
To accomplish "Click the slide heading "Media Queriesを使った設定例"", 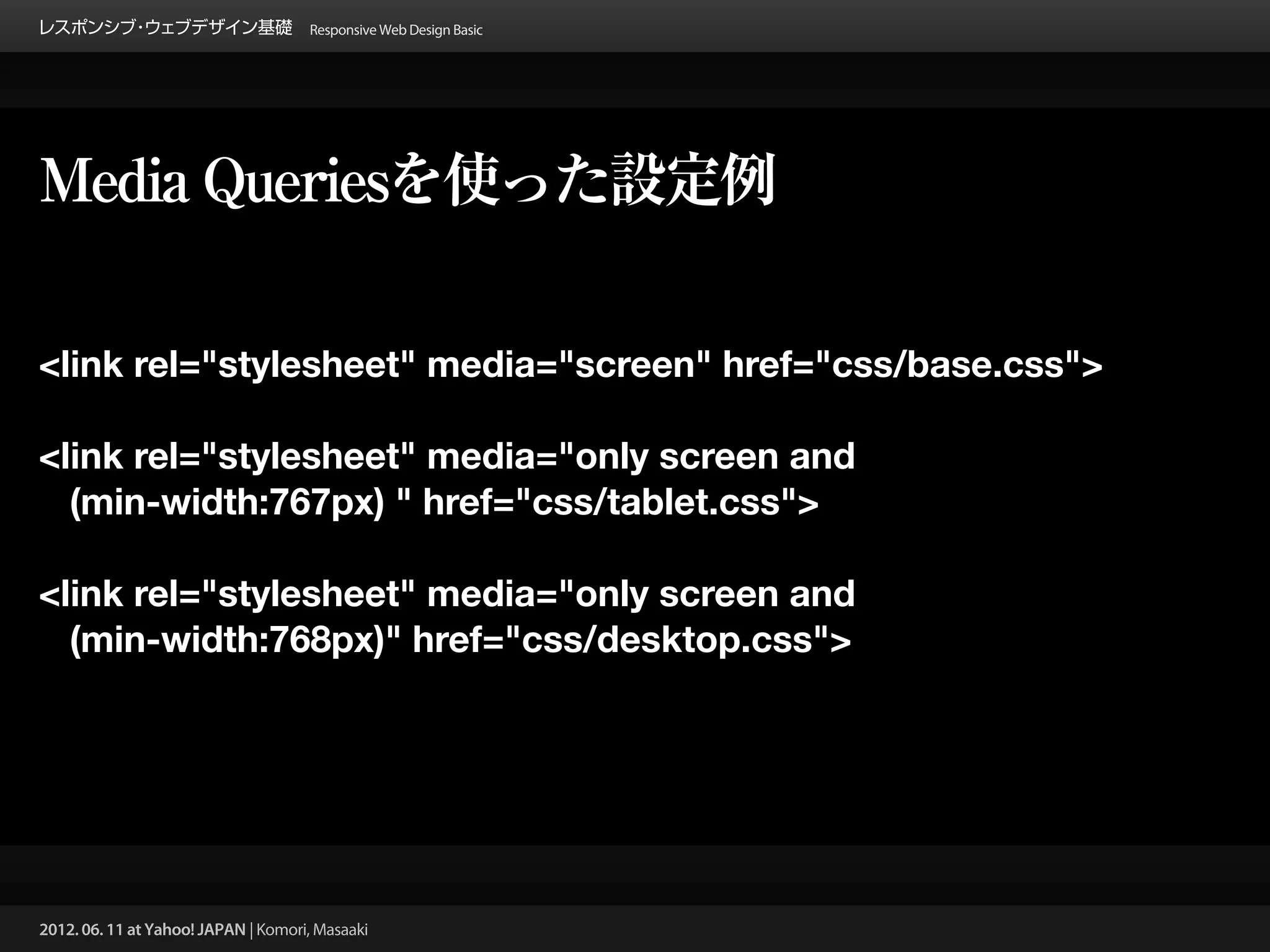I will pos(407,180).
